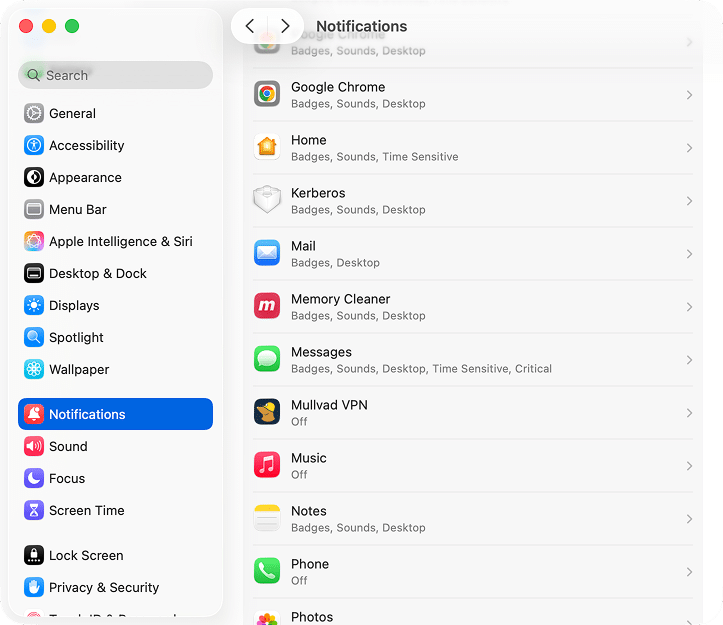Select Menu Bar label in sidebar
The width and height of the screenshot is (723, 625).
pyautogui.click(x=77, y=209)
